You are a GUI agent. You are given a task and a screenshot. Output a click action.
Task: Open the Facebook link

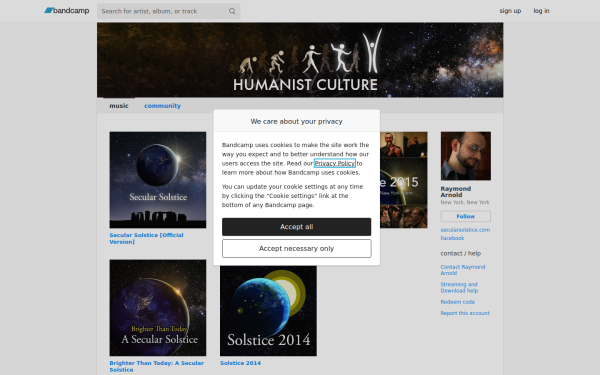452,238
